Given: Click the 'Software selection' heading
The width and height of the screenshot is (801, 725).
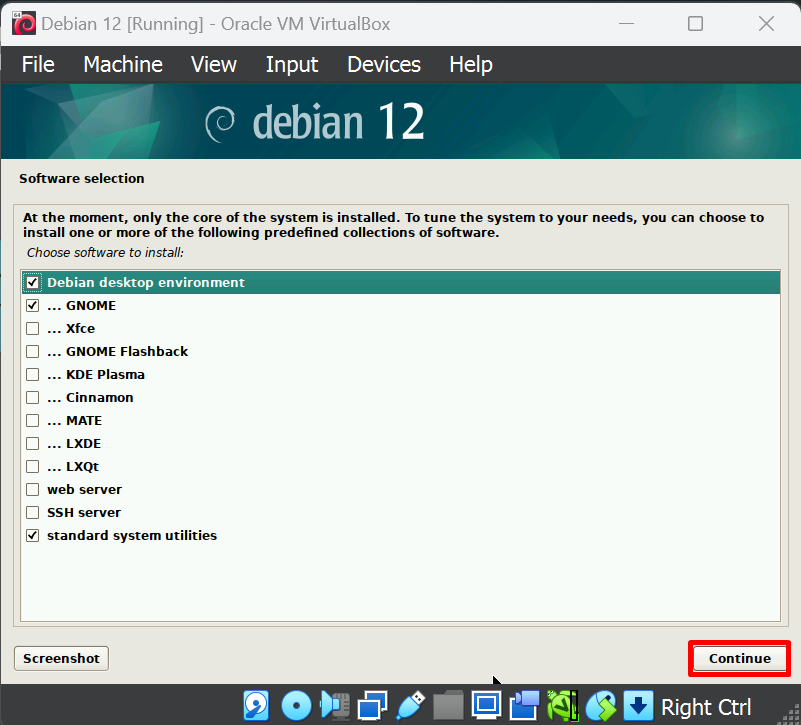Looking at the screenshot, I should (82, 178).
